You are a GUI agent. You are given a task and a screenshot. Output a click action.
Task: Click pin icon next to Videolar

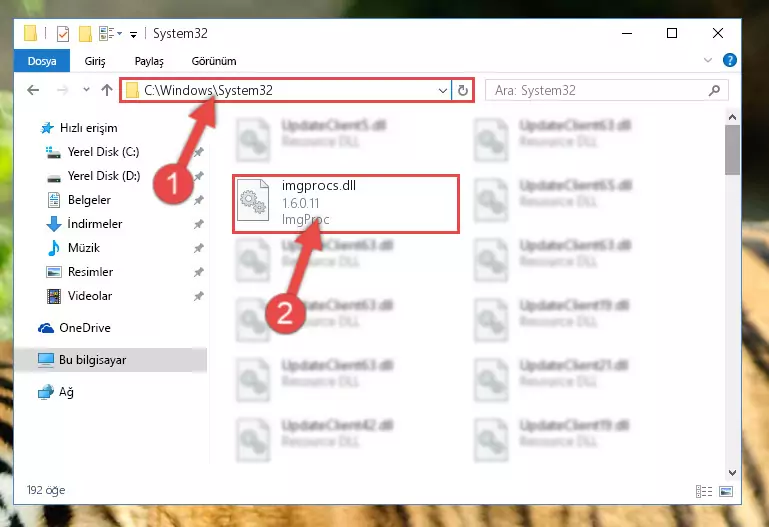click(198, 296)
